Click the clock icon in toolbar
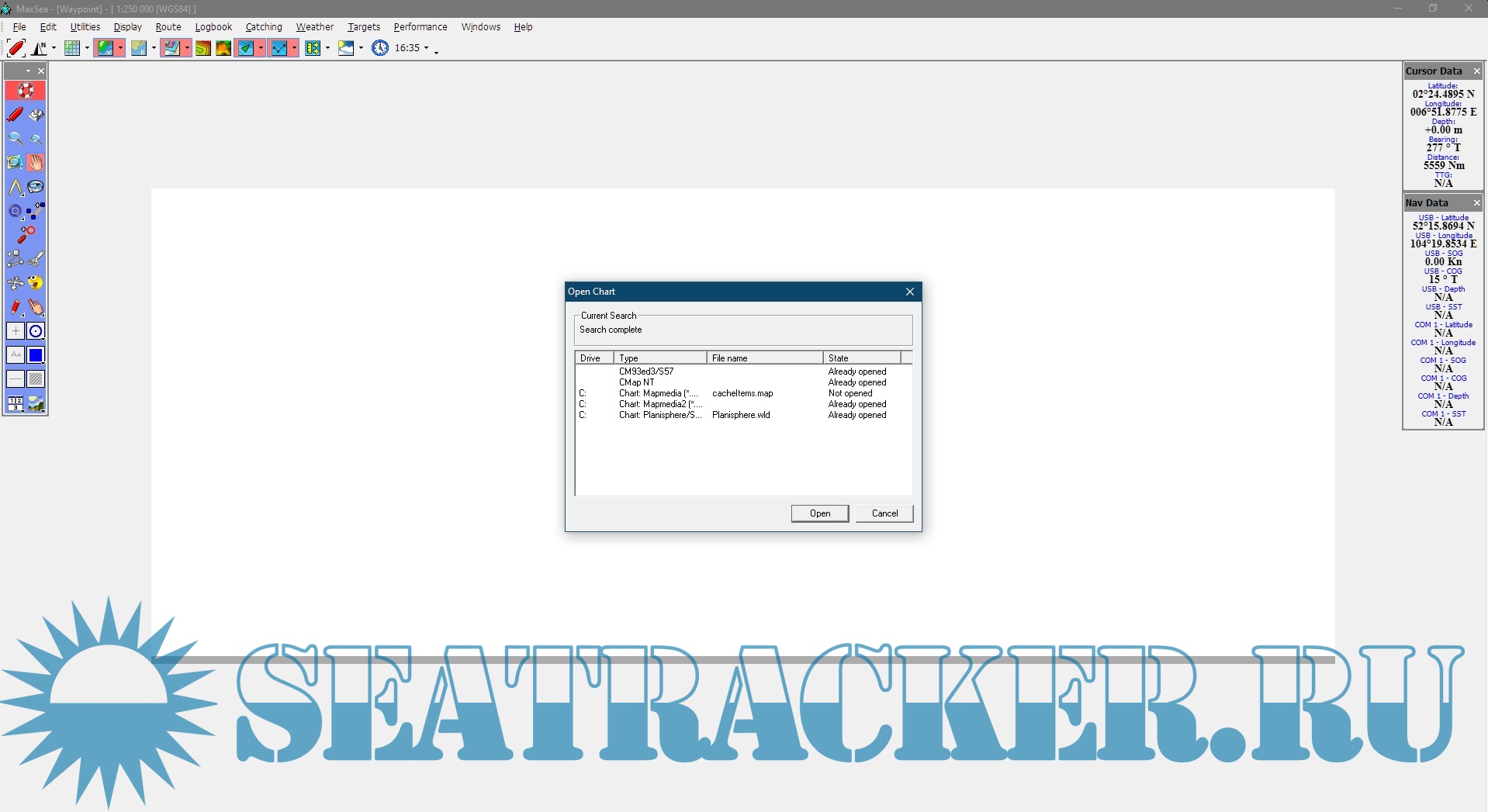Image resolution: width=1488 pixels, height=812 pixels. click(x=379, y=48)
